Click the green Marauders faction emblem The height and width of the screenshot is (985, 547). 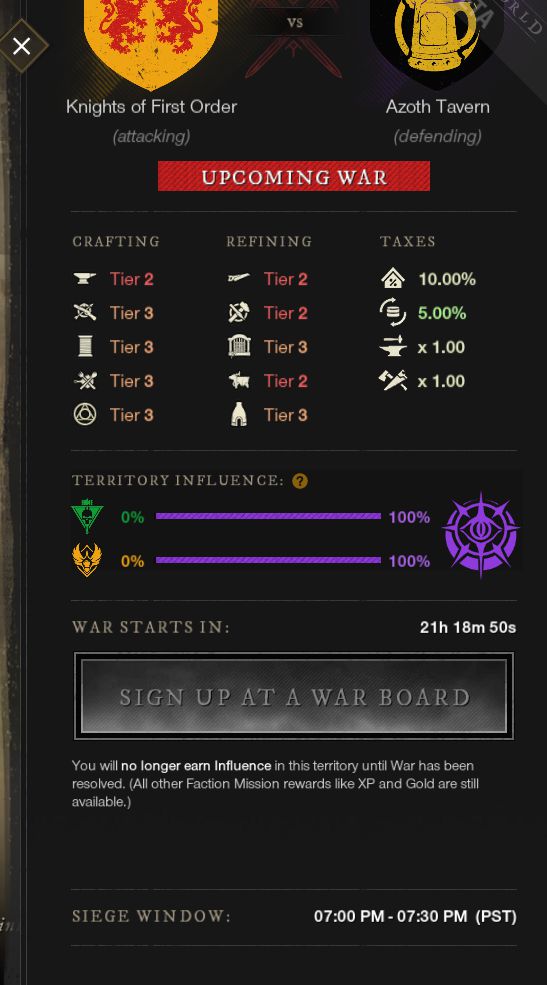[x=87, y=516]
